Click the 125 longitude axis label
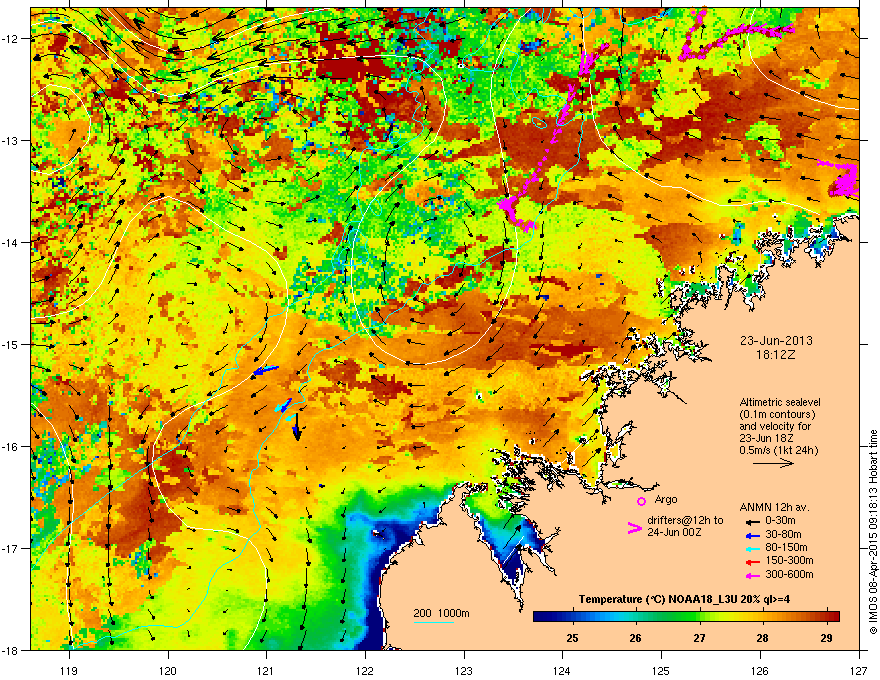 [x=661, y=670]
